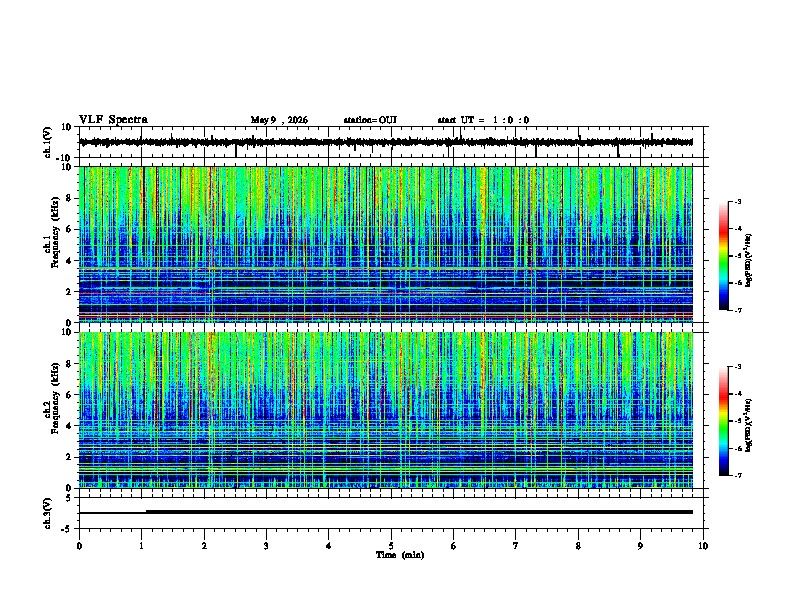Click the ch.1 color scale bar

click(723, 256)
